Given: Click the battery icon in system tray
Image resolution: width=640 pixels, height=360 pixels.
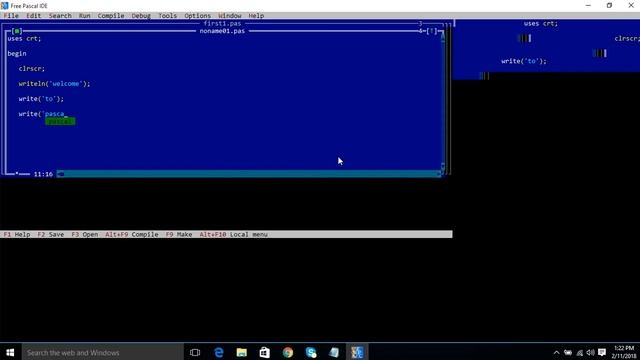Looking at the screenshot, I should [568, 352].
